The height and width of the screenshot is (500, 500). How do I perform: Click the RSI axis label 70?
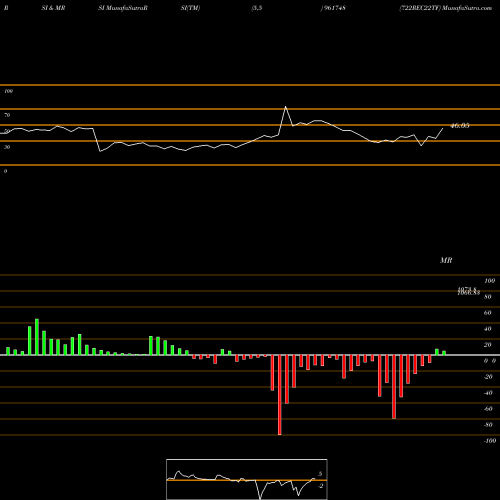(x=7, y=115)
